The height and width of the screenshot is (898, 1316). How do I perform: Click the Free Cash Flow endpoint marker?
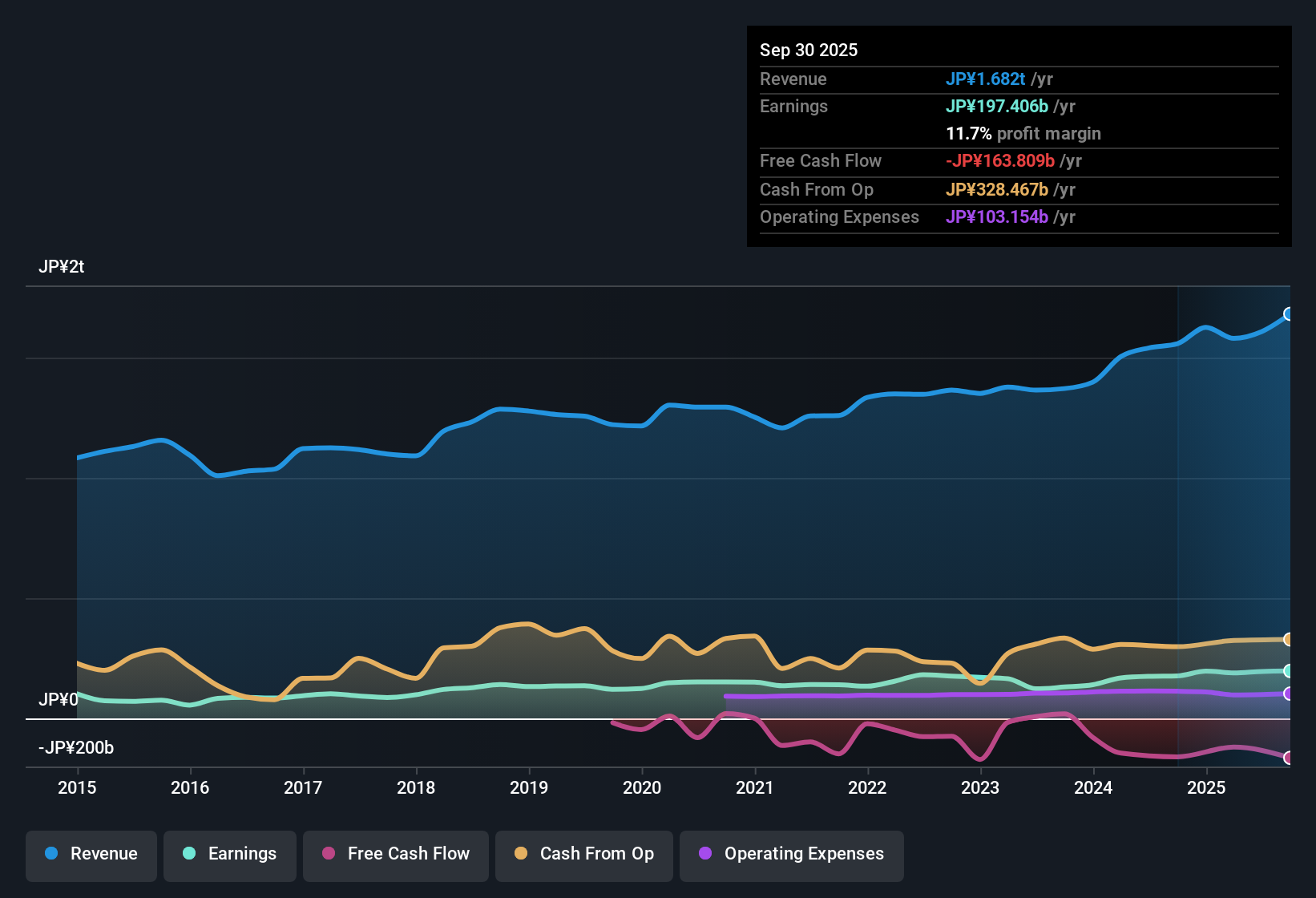(x=1290, y=757)
